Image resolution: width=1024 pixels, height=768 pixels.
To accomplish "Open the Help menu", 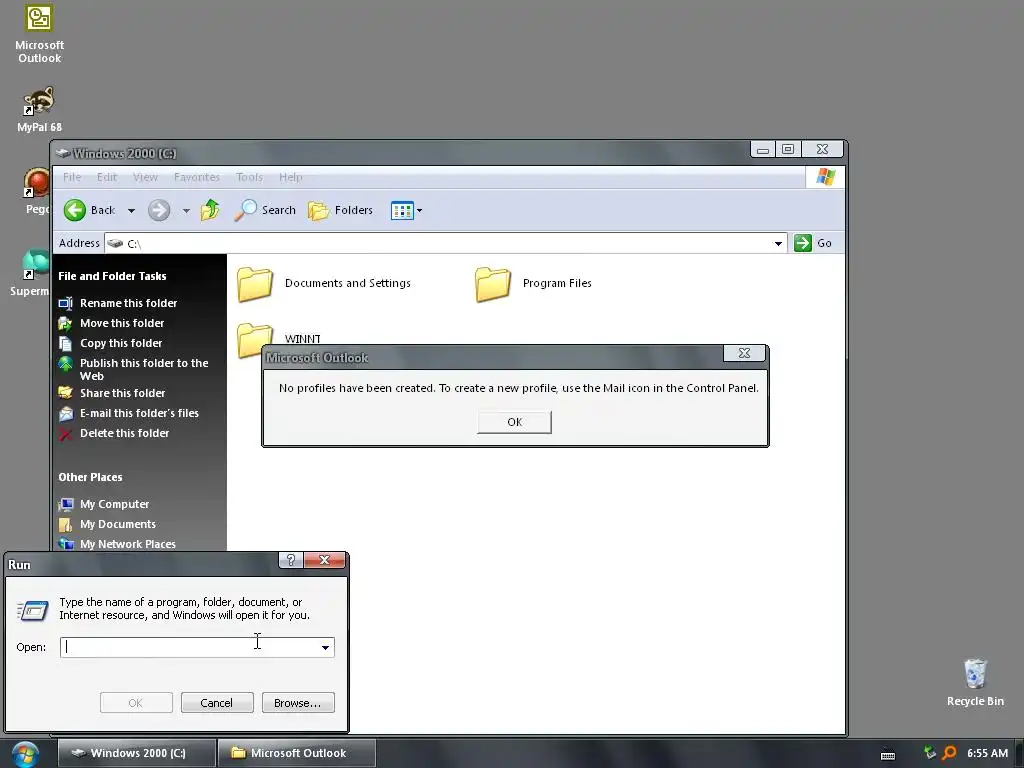I will pyautogui.click(x=291, y=177).
